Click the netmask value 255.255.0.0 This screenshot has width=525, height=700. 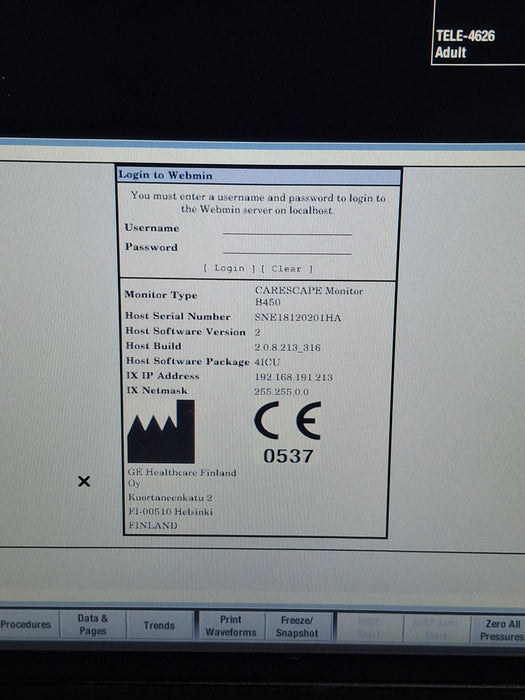click(x=281, y=392)
